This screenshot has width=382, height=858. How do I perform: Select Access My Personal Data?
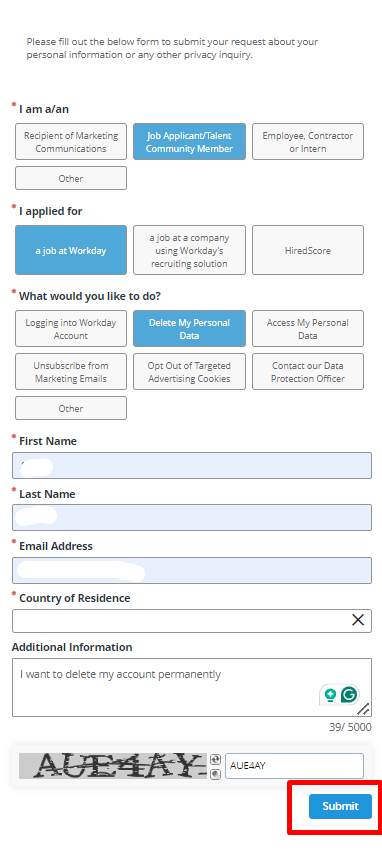pos(308,329)
